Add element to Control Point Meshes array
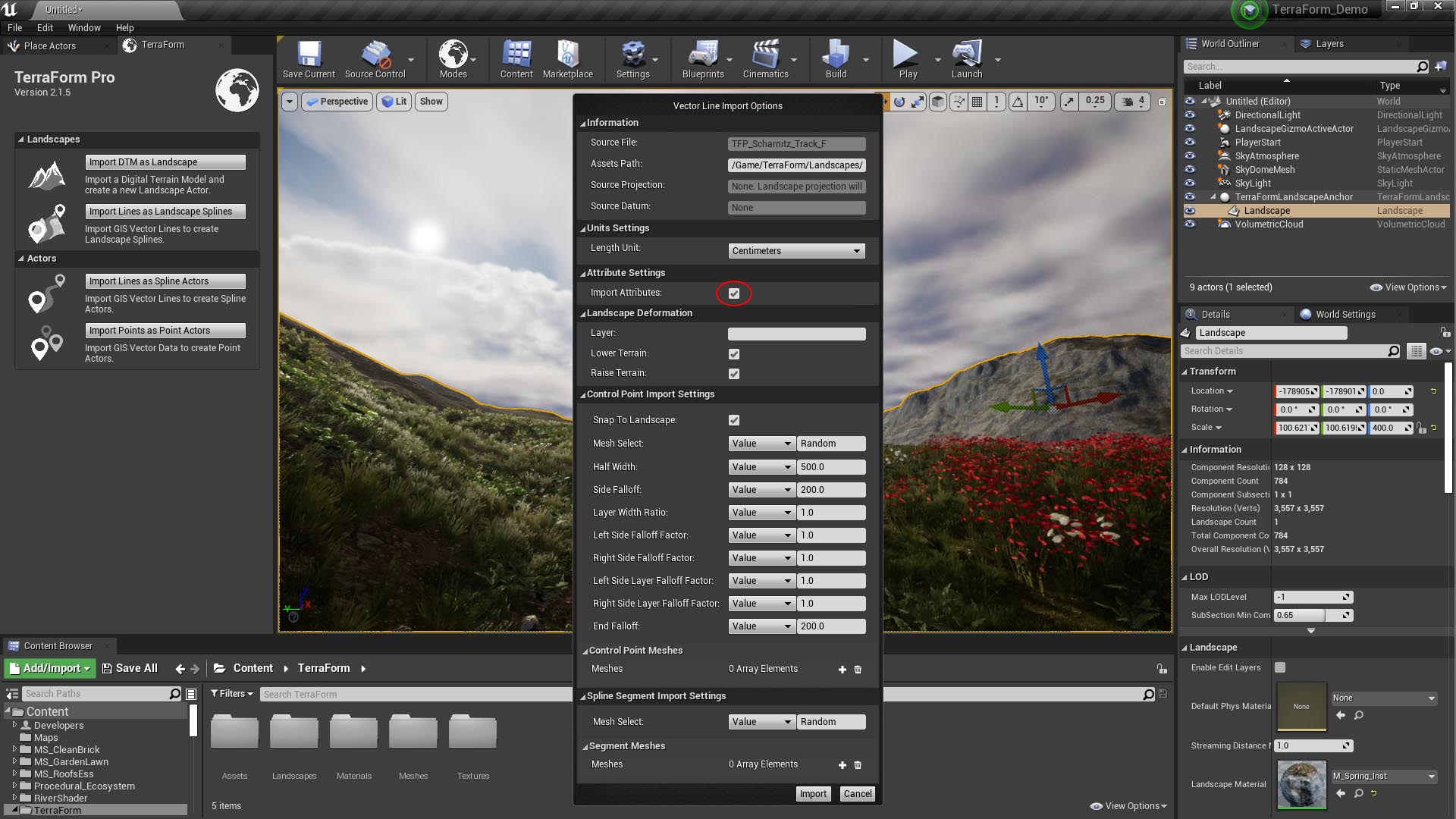This screenshot has width=1456, height=819. pos(842,670)
